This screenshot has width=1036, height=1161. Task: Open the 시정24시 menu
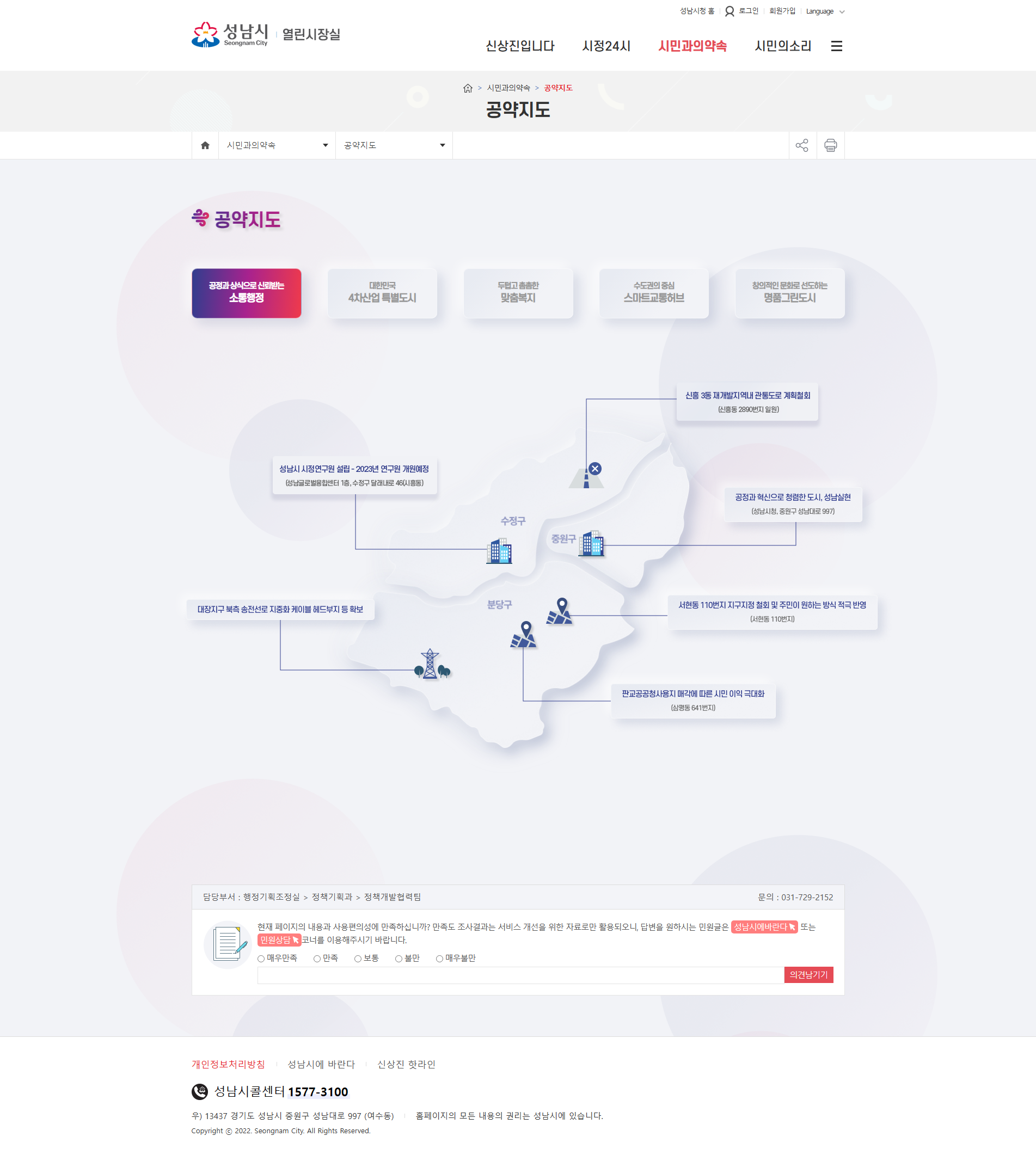coord(606,46)
